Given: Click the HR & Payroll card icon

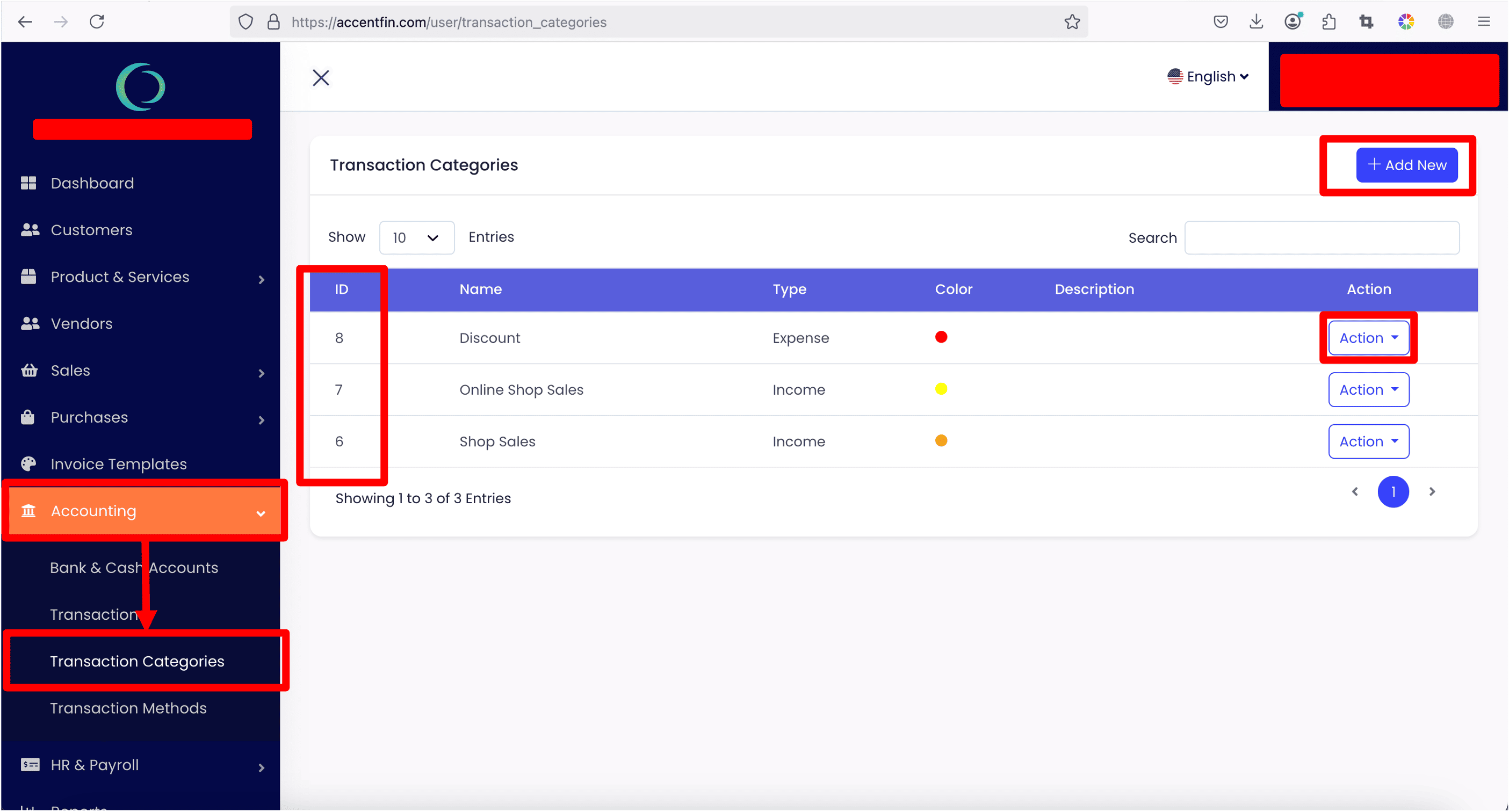Looking at the screenshot, I should point(30,765).
